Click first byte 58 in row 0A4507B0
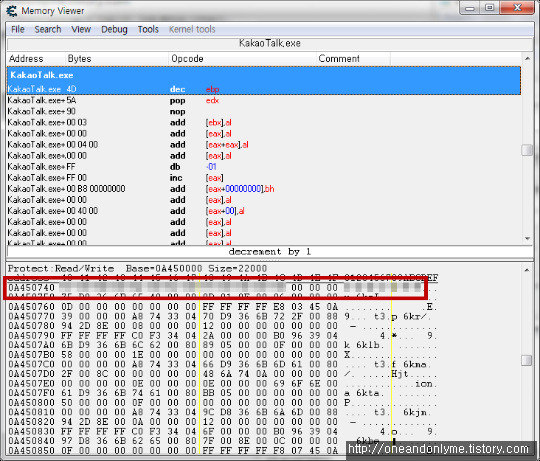 click(x=66, y=355)
